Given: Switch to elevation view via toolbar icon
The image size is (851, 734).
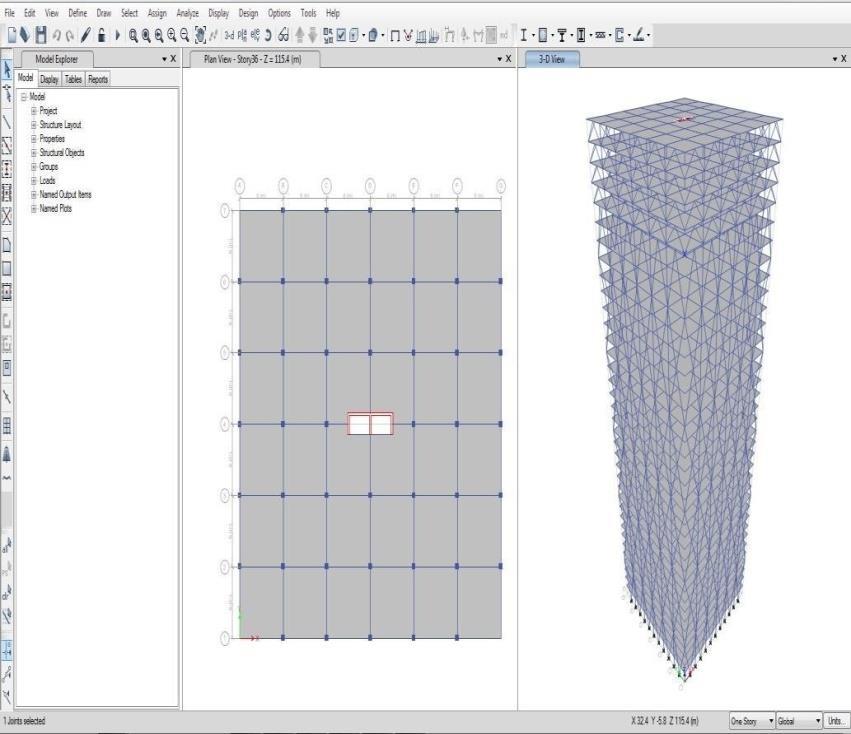Looking at the screenshot, I should tap(255, 35).
